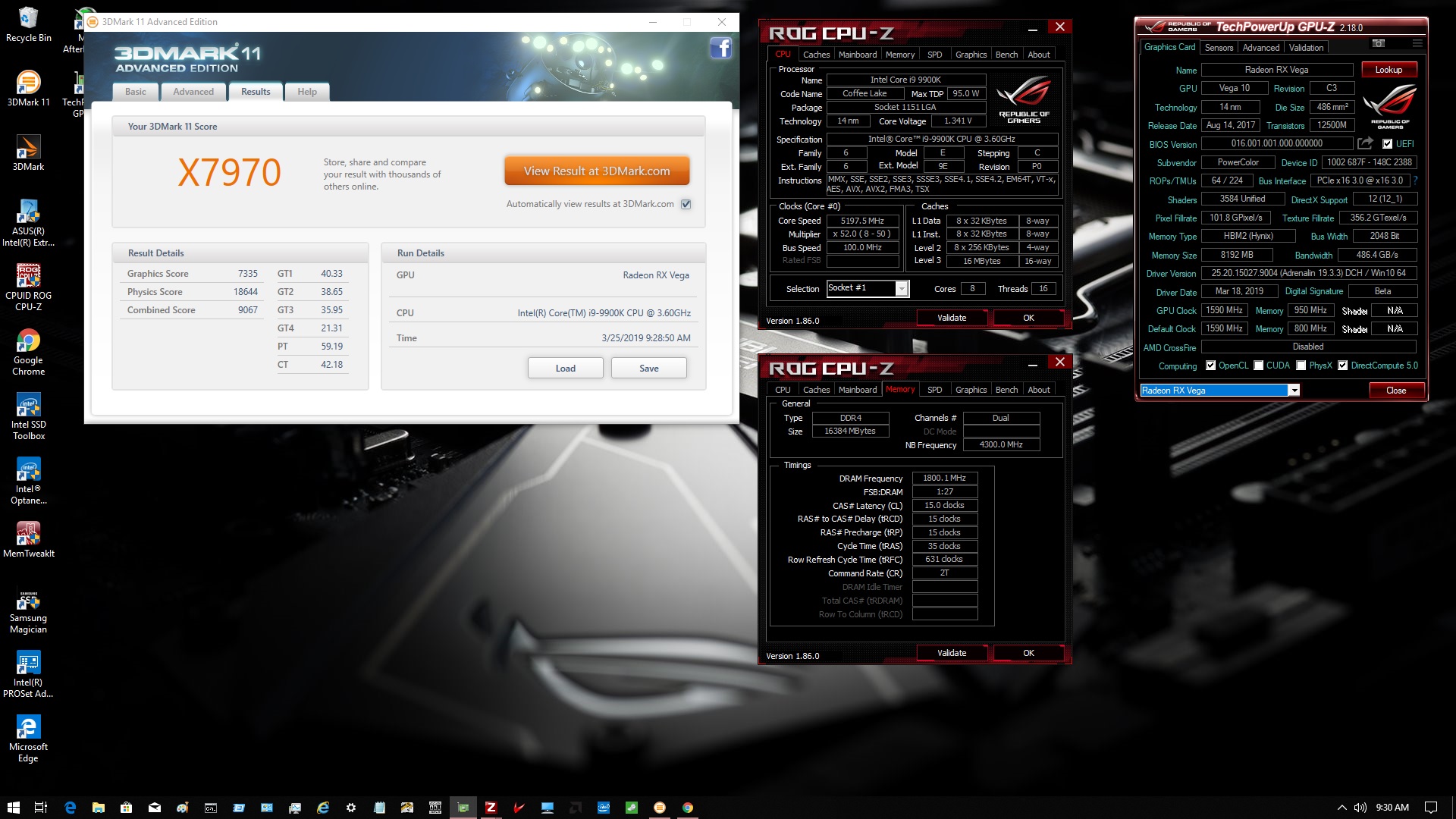The height and width of the screenshot is (819, 1456).
Task: Click the DRAM Frequency 1800.1 MHz field
Action: click(945, 479)
